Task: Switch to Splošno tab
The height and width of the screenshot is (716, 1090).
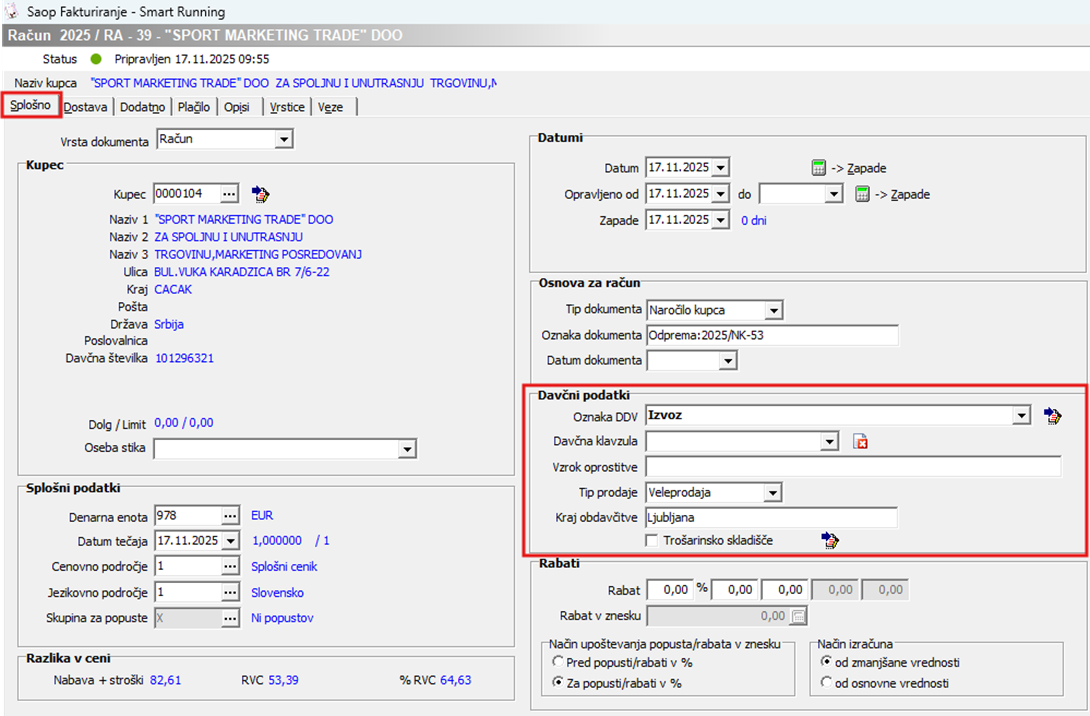Action: pyautogui.click(x=31, y=105)
